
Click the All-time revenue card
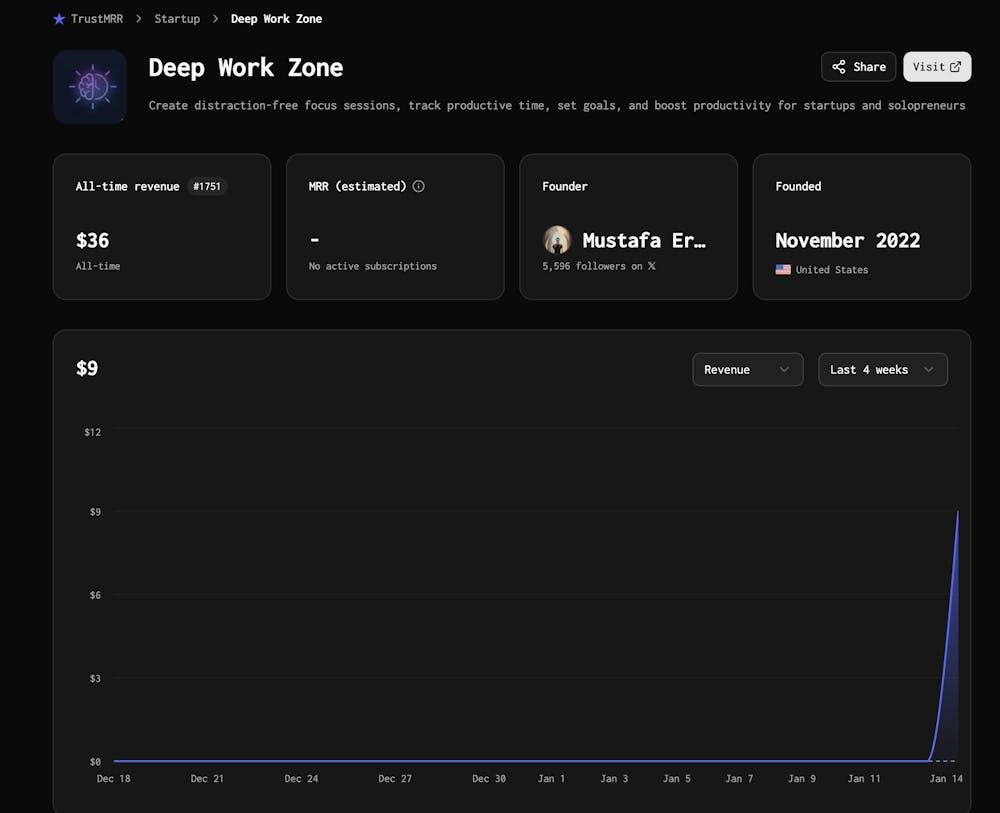[x=162, y=226]
